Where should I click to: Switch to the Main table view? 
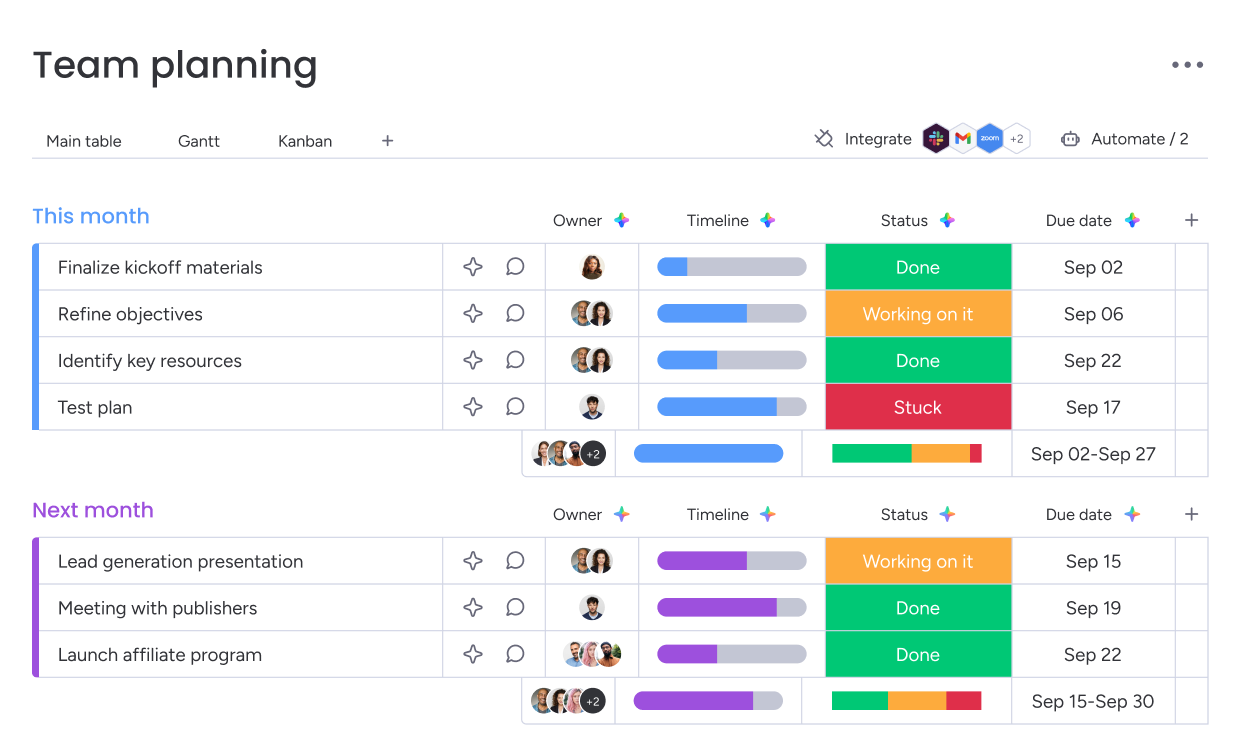point(84,141)
